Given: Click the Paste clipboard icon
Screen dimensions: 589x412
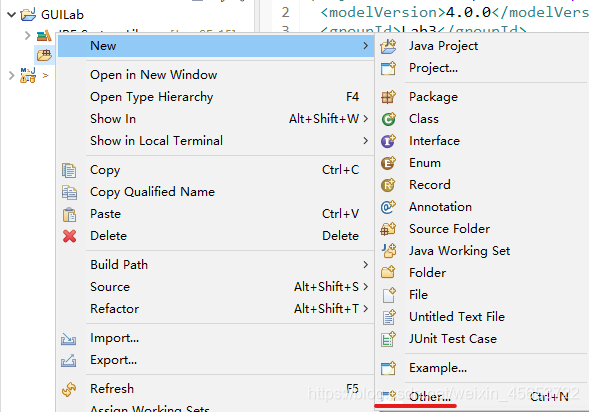Looking at the screenshot, I should 69,214.
